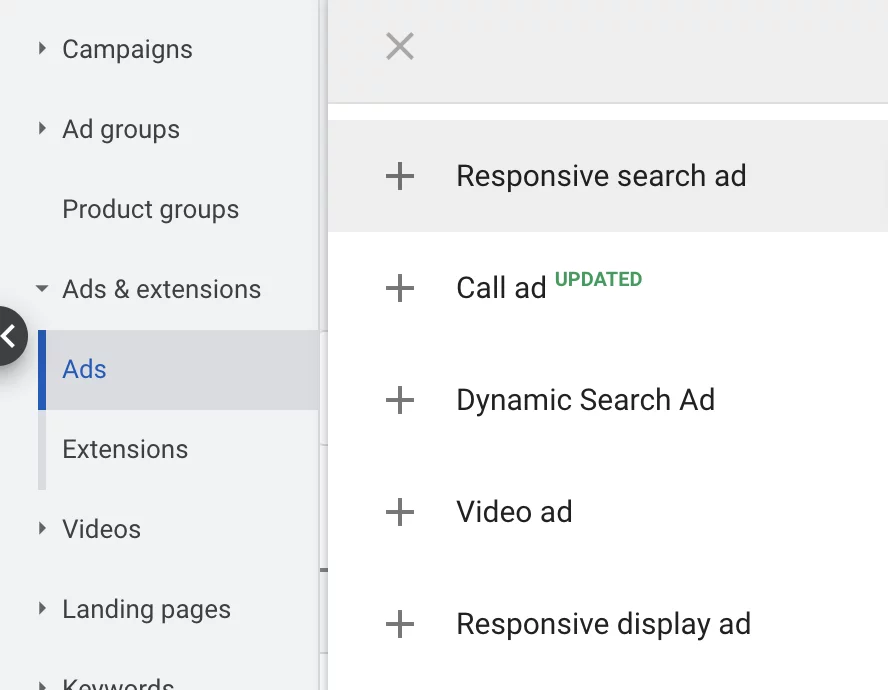The width and height of the screenshot is (888, 690).
Task: Click the green UPDATED badge on Call ad
Action: pos(598,279)
